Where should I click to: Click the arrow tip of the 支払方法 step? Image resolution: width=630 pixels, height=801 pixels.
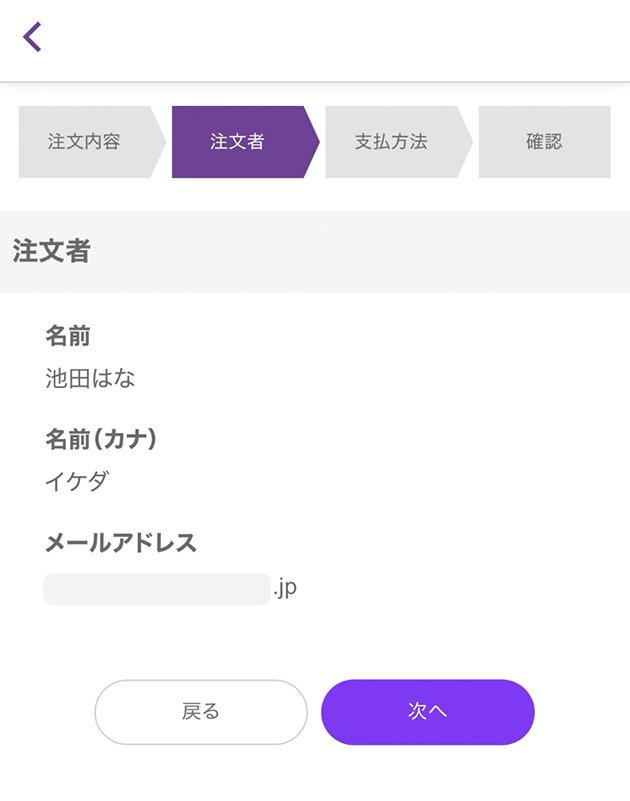click(x=465, y=142)
